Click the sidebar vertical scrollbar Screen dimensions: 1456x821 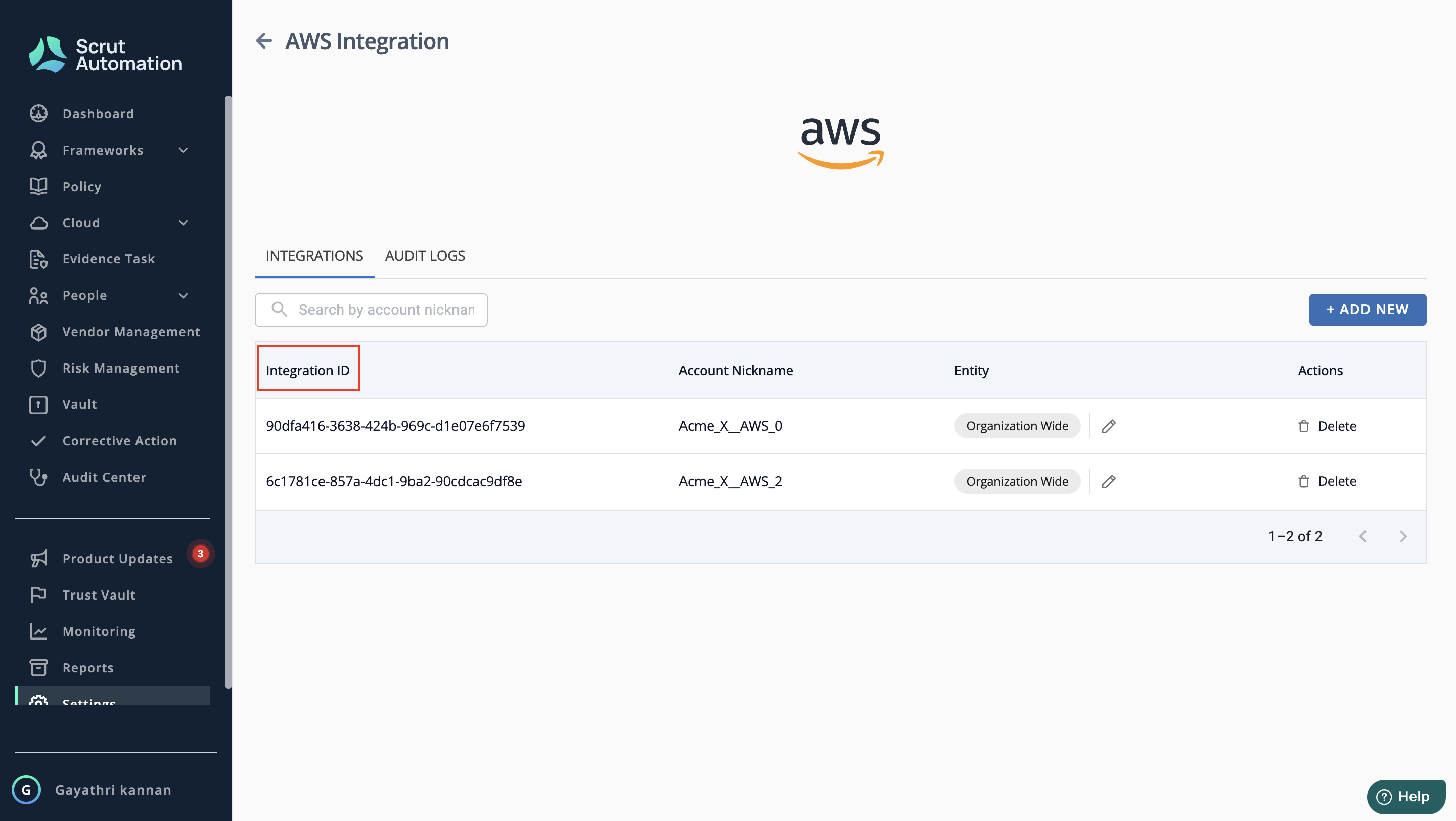[x=228, y=392]
